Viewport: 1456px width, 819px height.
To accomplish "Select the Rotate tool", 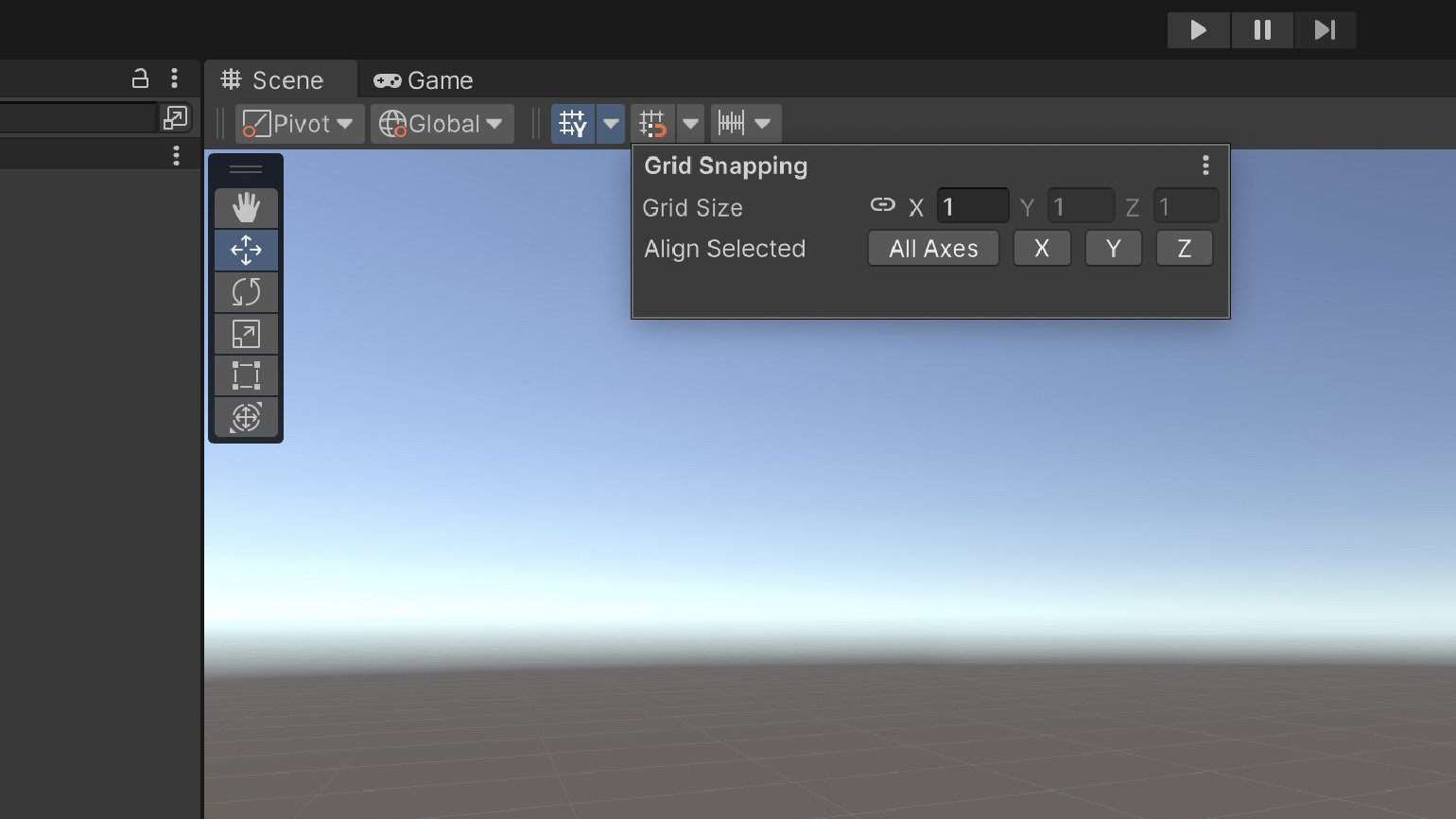I will [x=246, y=292].
